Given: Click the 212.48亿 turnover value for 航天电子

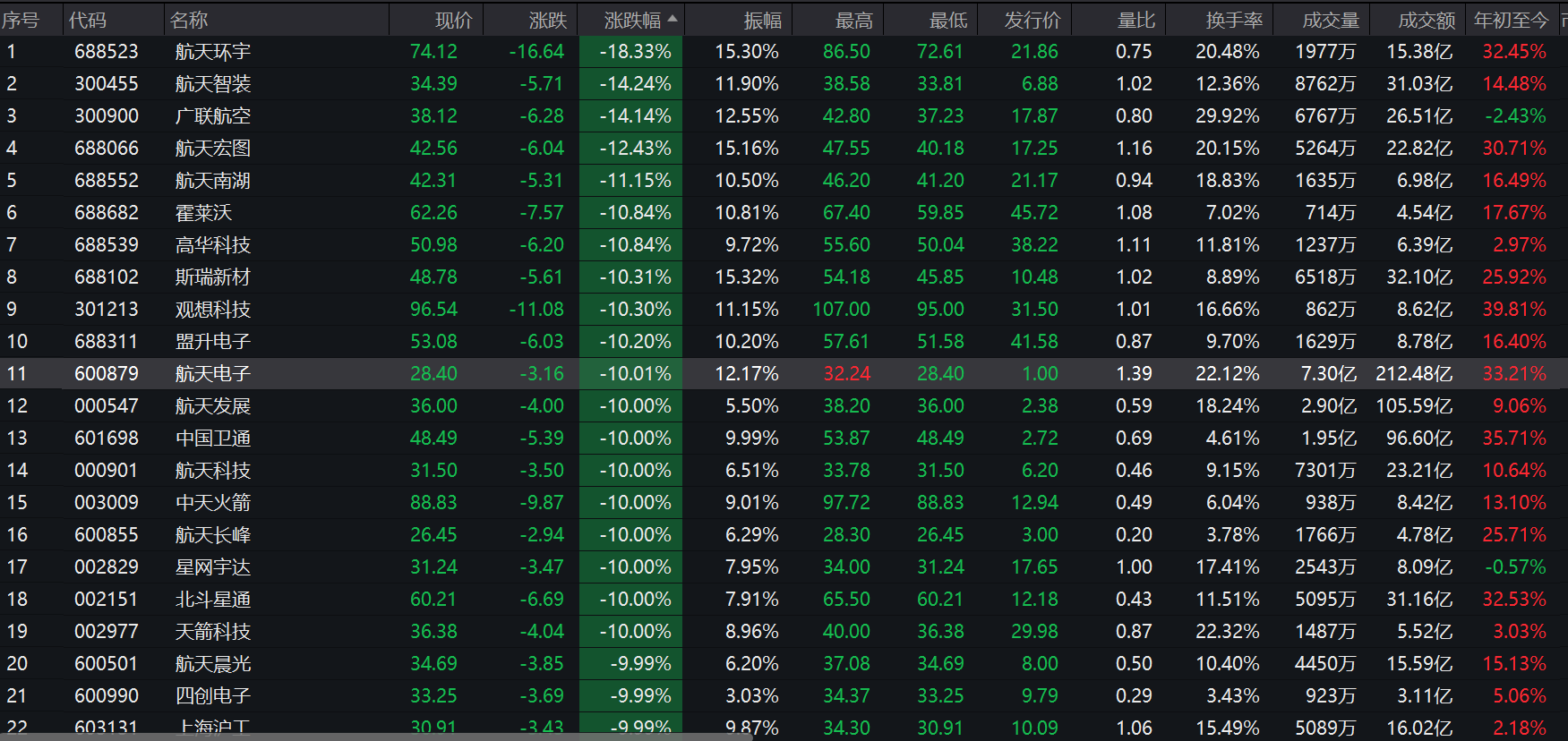Looking at the screenshot, I should [1413, 374].
